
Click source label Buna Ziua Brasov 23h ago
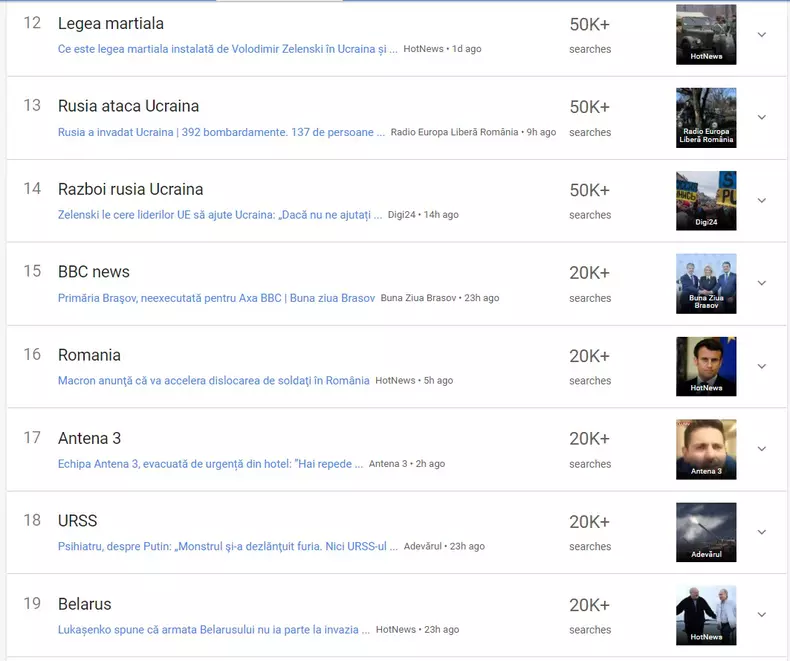tap(440, 298)
